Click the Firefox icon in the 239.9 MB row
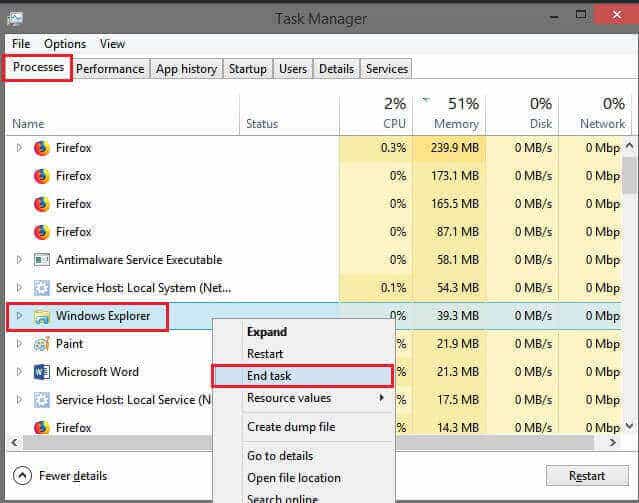Screen dimensions: 639x503 pos(42,148)
